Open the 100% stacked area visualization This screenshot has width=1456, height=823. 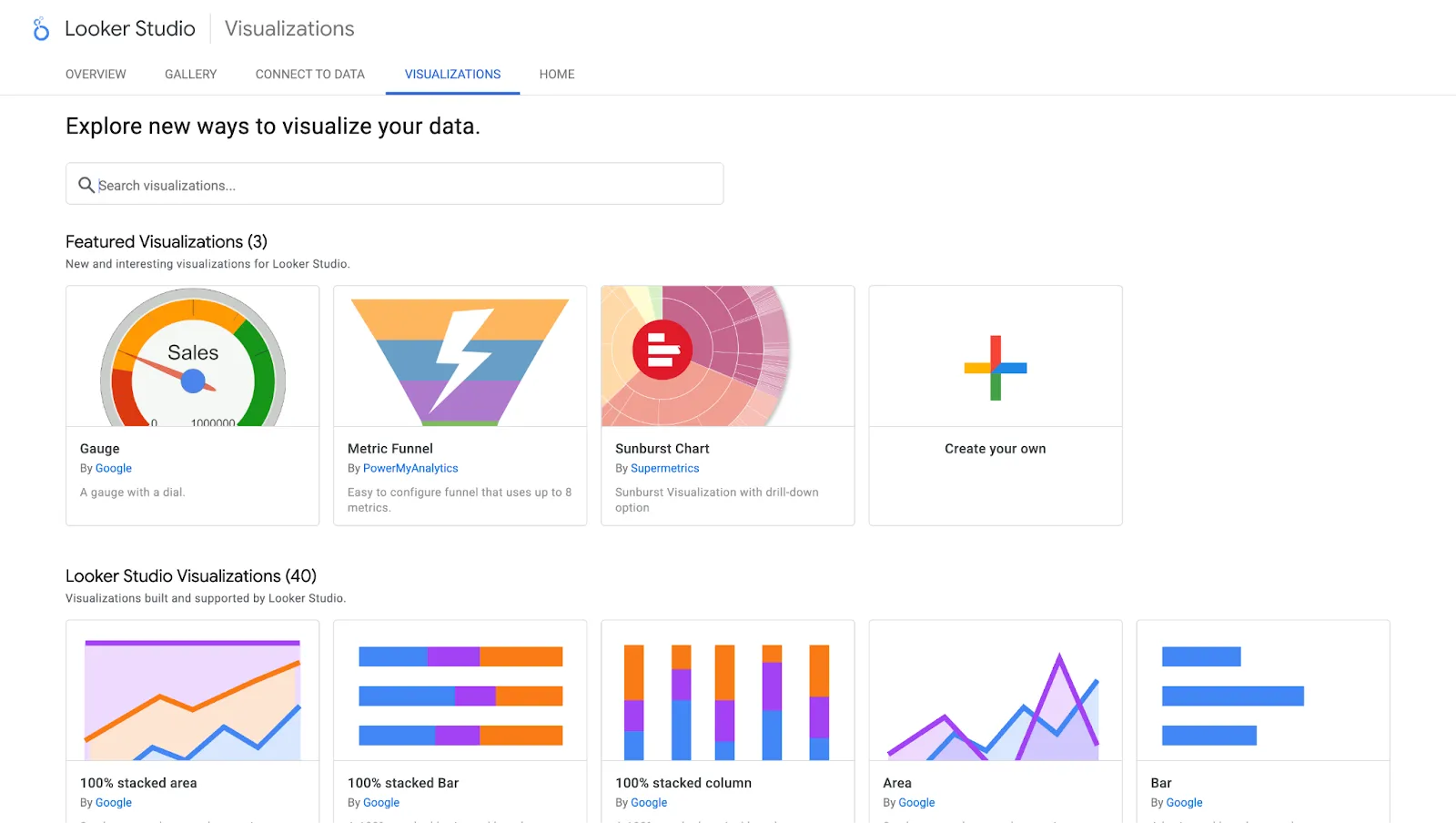192,690
